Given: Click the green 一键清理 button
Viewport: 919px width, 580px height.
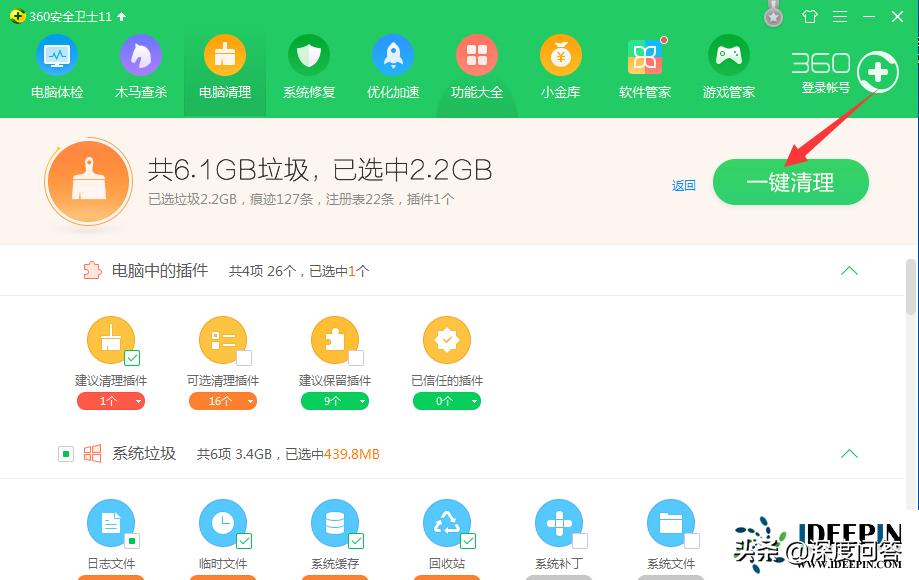Looking at the screenshot, I should point(790,182).
